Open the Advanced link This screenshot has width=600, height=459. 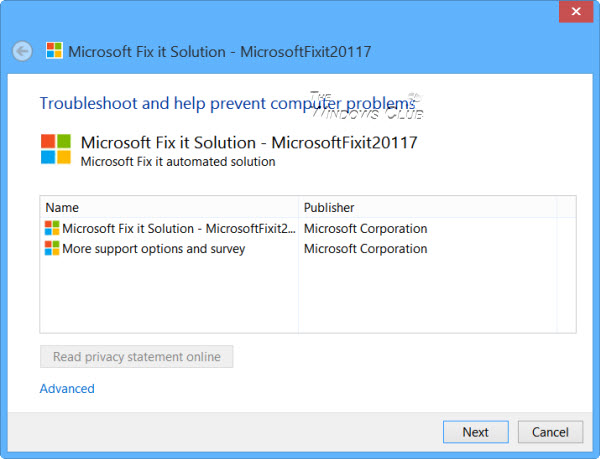[x=67, y=389]
